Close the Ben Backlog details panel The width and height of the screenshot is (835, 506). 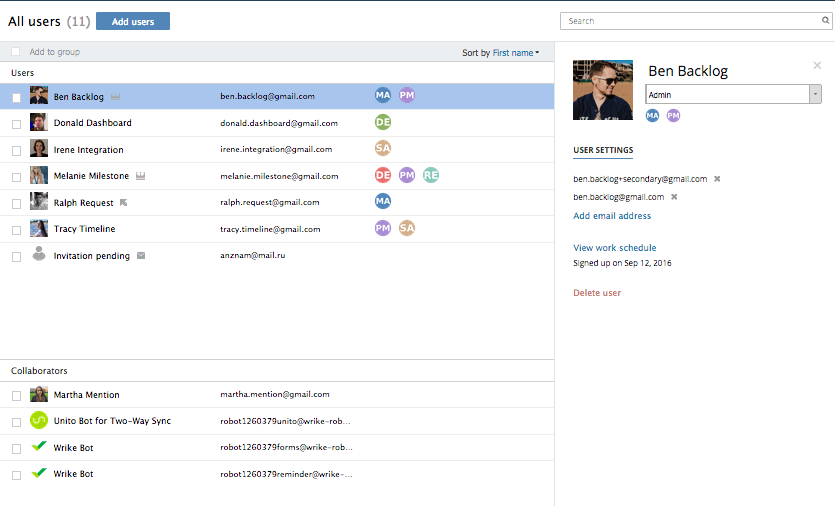(x=817, y=66)
